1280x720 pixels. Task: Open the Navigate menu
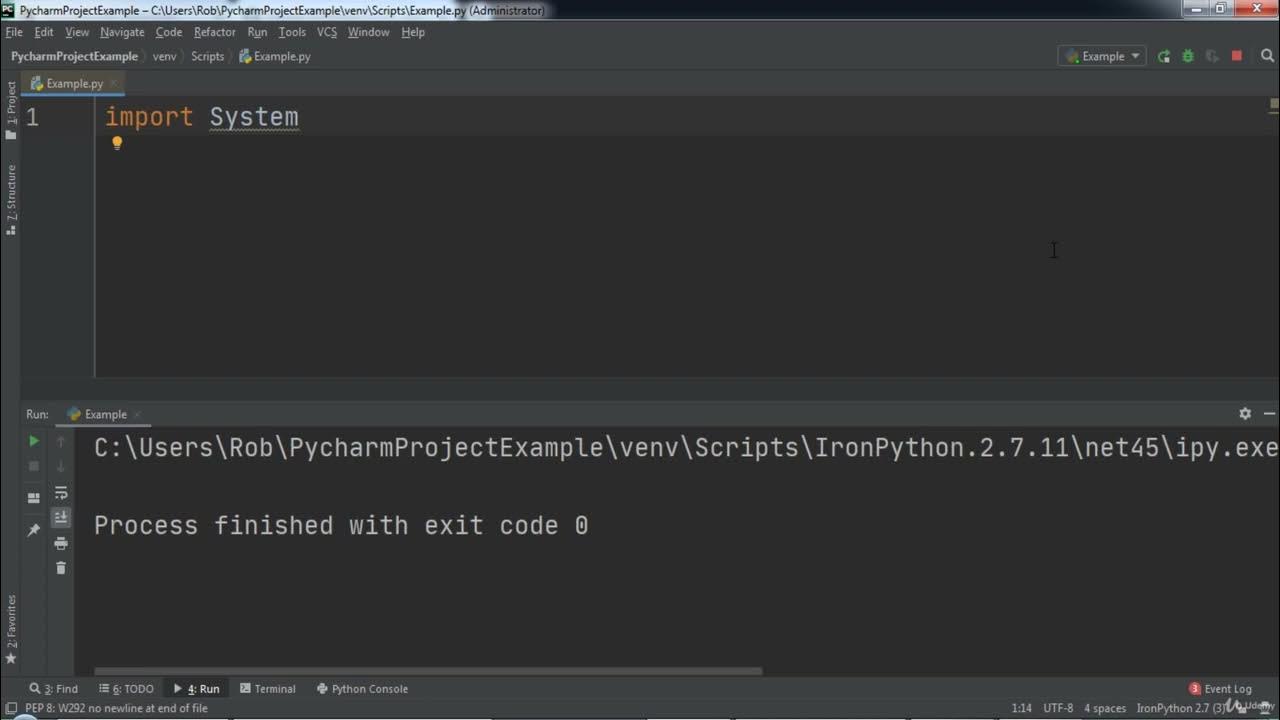(122, 32)
